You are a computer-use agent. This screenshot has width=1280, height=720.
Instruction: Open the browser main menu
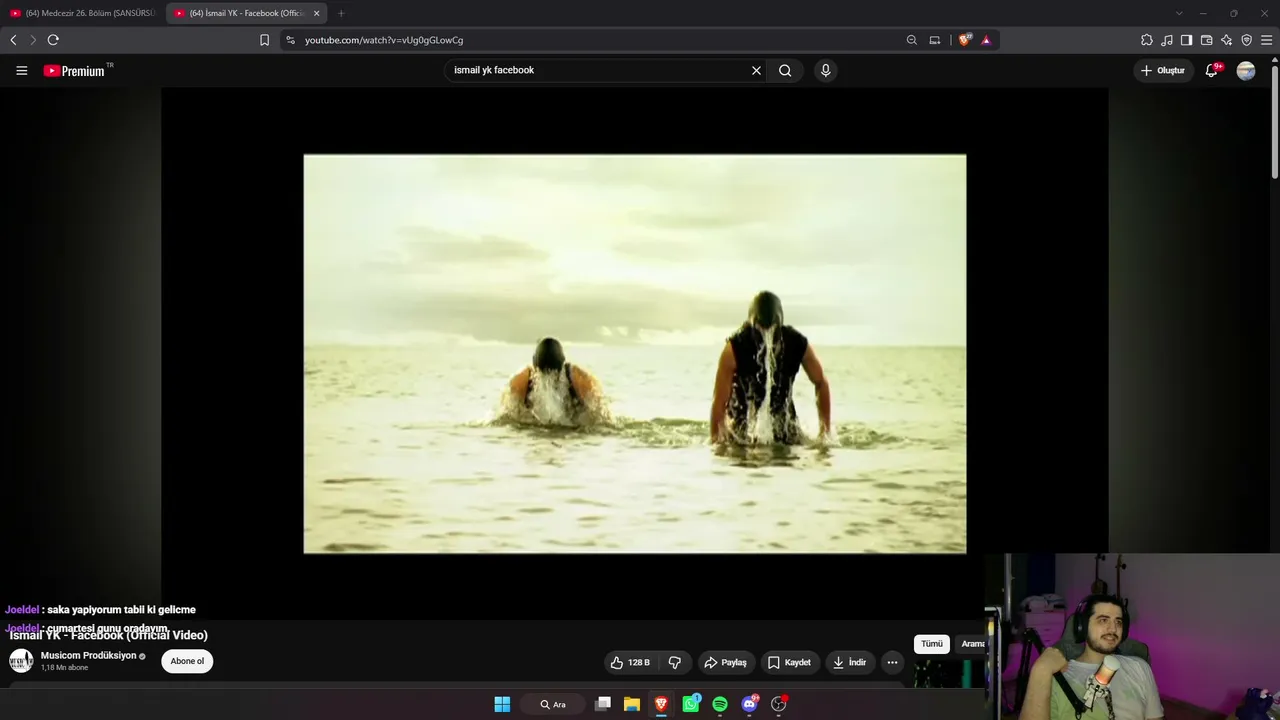1266,40
